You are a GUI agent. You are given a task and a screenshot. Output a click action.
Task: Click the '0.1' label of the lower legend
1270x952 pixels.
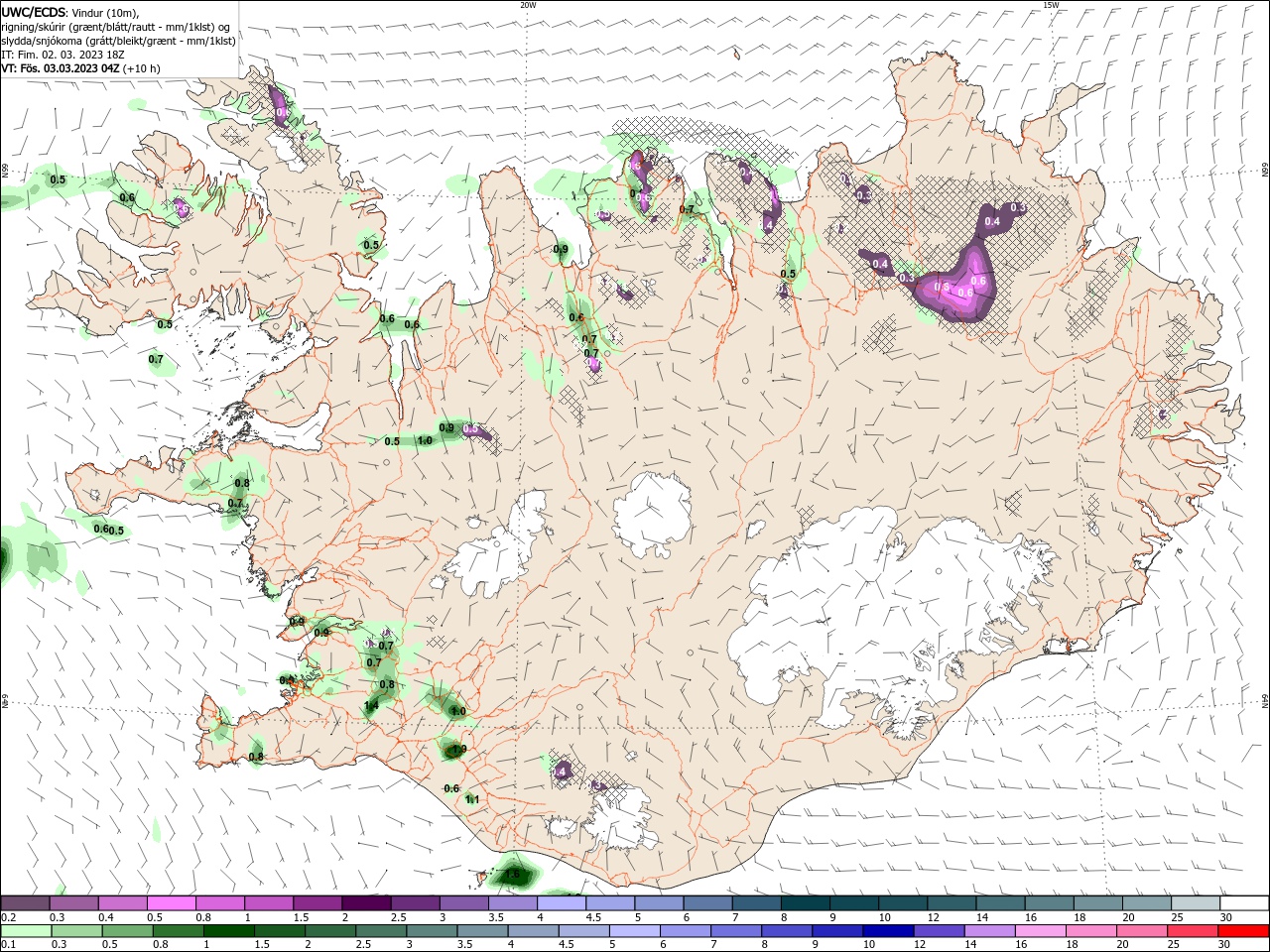point(8,945)
